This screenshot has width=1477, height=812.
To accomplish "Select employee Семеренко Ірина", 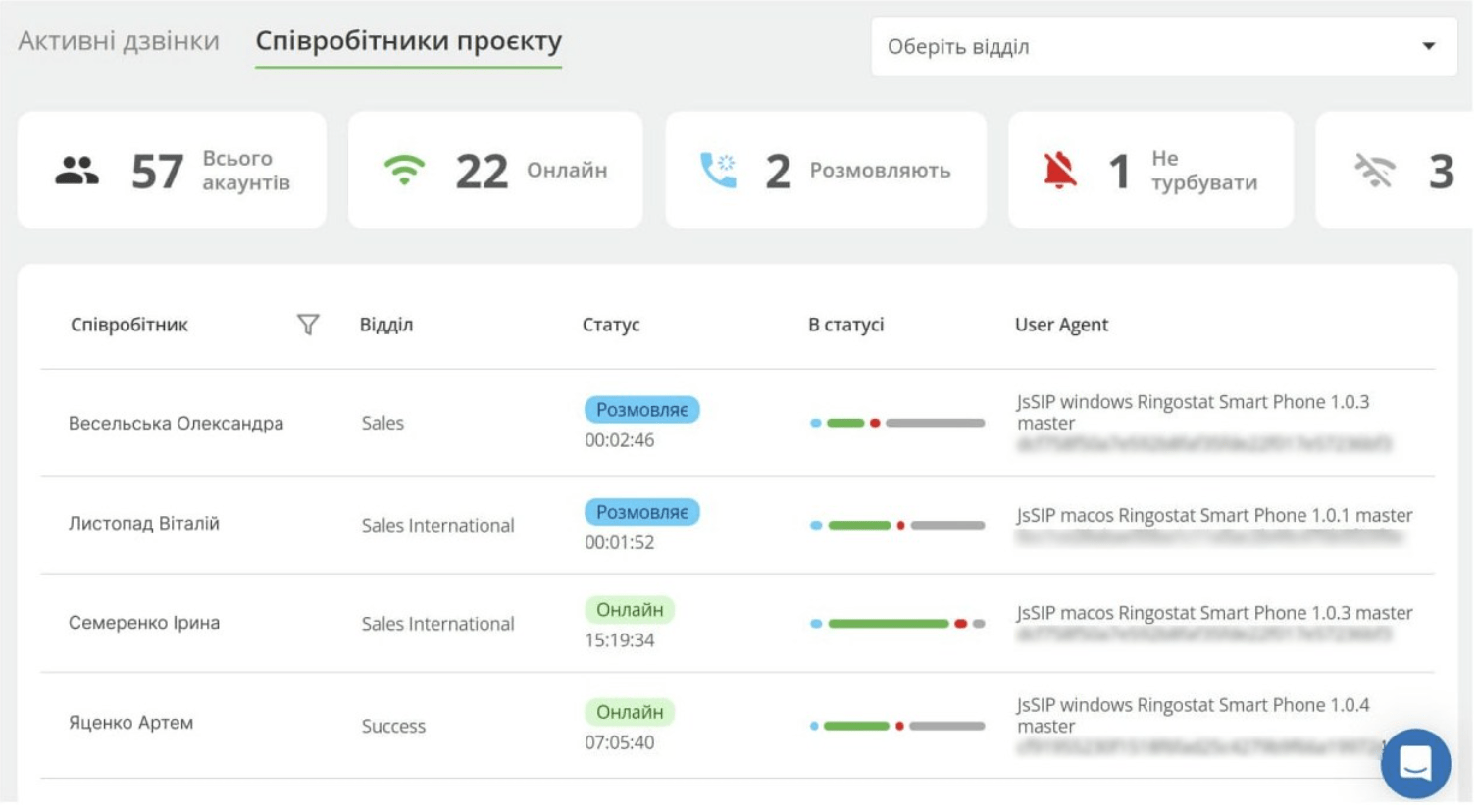I will [x=144, y=623].
